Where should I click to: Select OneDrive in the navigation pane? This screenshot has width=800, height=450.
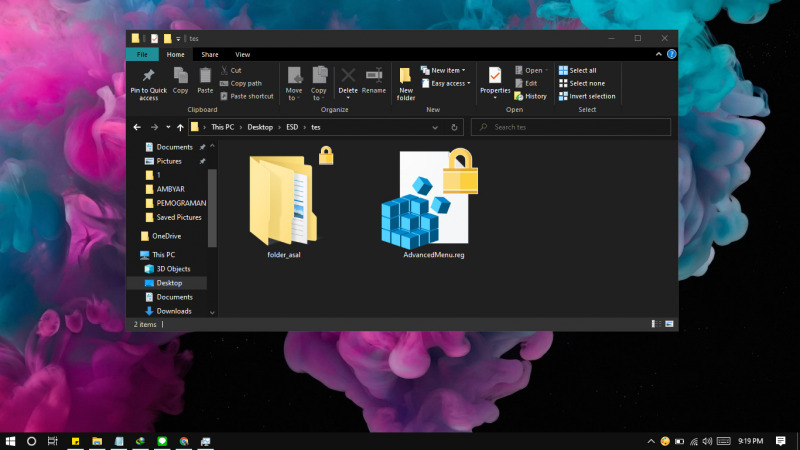pos(166,236)
